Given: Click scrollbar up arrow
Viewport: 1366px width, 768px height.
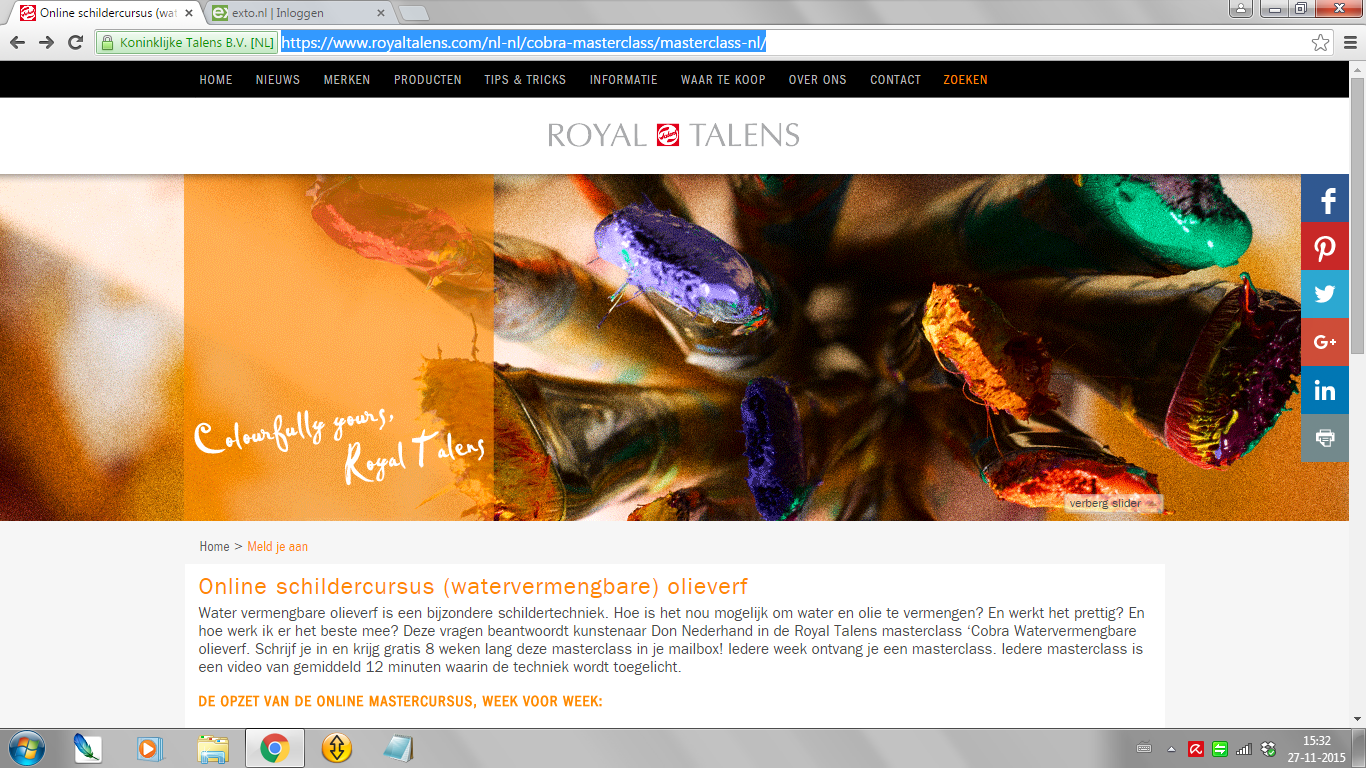Looking at the screenshot, I should click(x=1357, y=69).
